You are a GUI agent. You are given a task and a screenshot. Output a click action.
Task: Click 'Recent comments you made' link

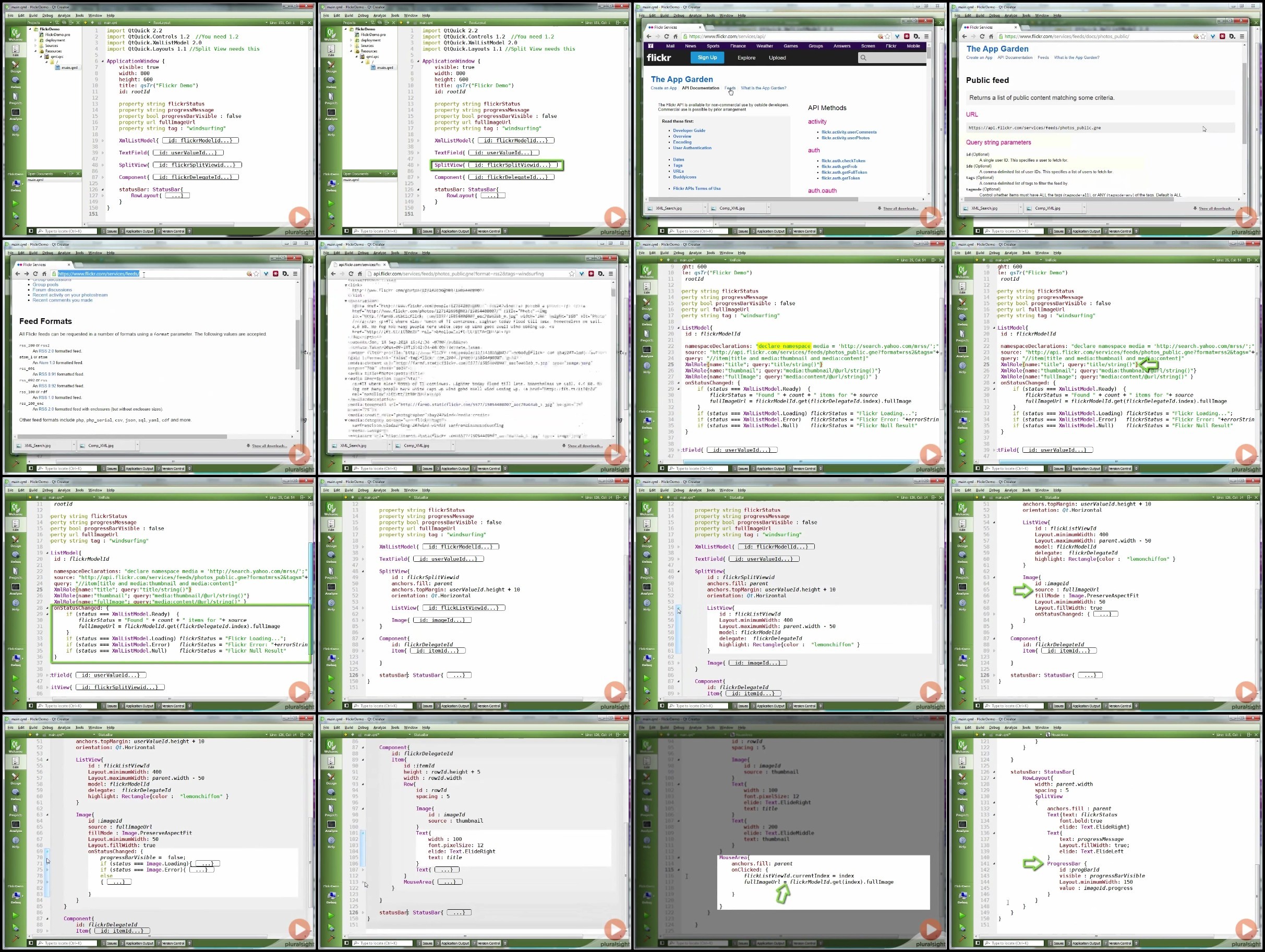pos(62,300)
